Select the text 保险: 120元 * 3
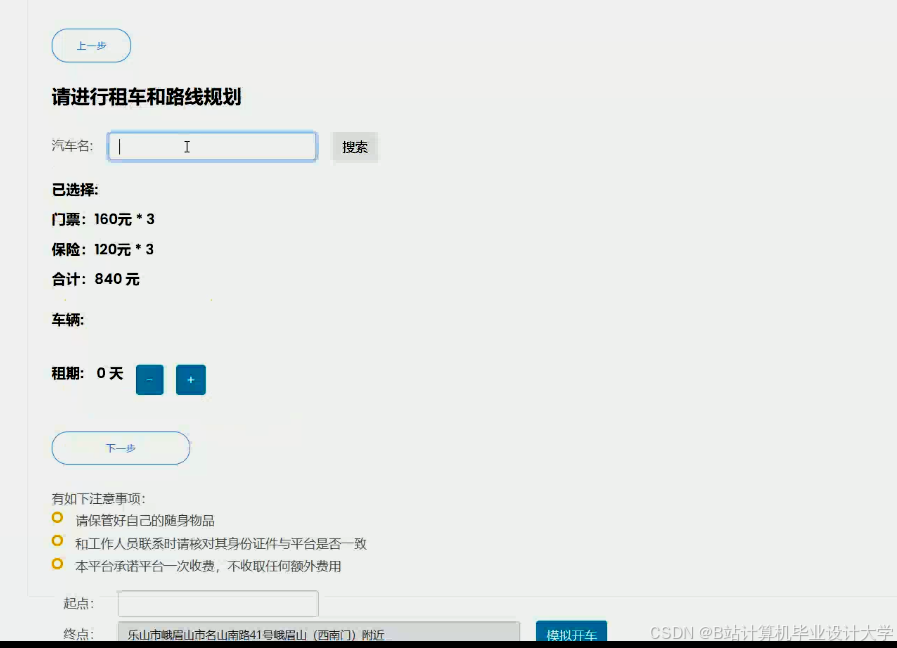Viewport: 897px width, 648px height. point(103,249)
